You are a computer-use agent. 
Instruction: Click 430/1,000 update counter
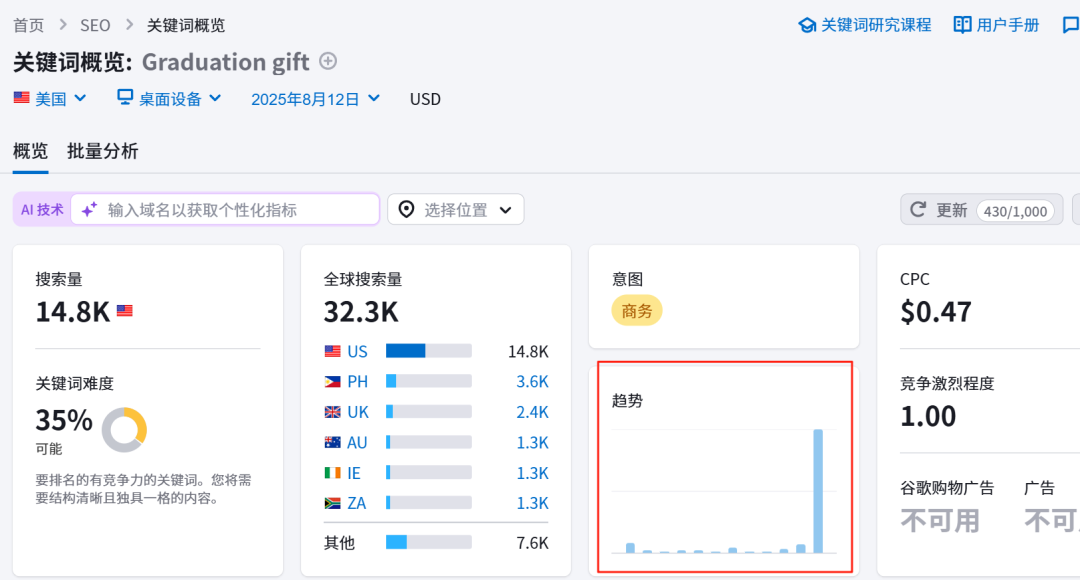[x=1015, y=211]
